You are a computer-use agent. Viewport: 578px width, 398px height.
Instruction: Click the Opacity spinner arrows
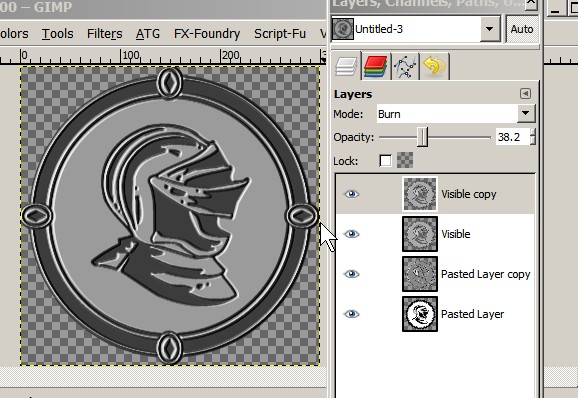click(533, 137)
